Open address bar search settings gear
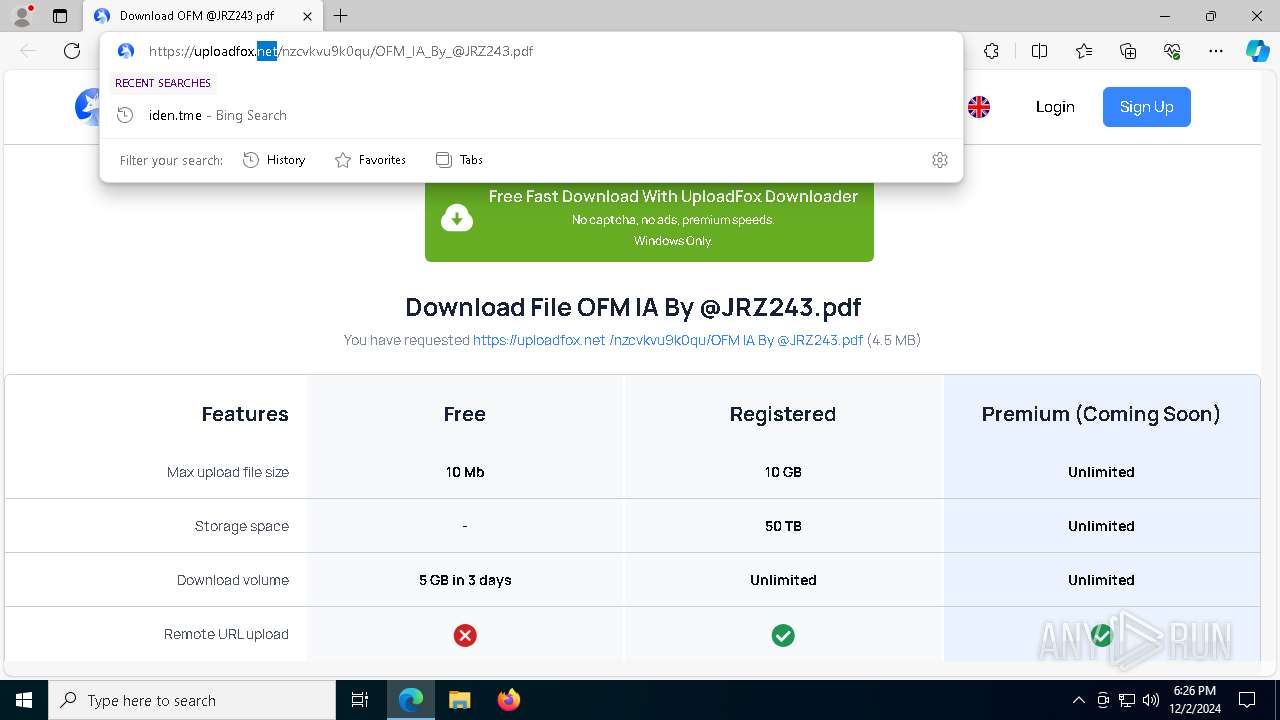This screenshot has height=720, width=1280. click(940, 160)
